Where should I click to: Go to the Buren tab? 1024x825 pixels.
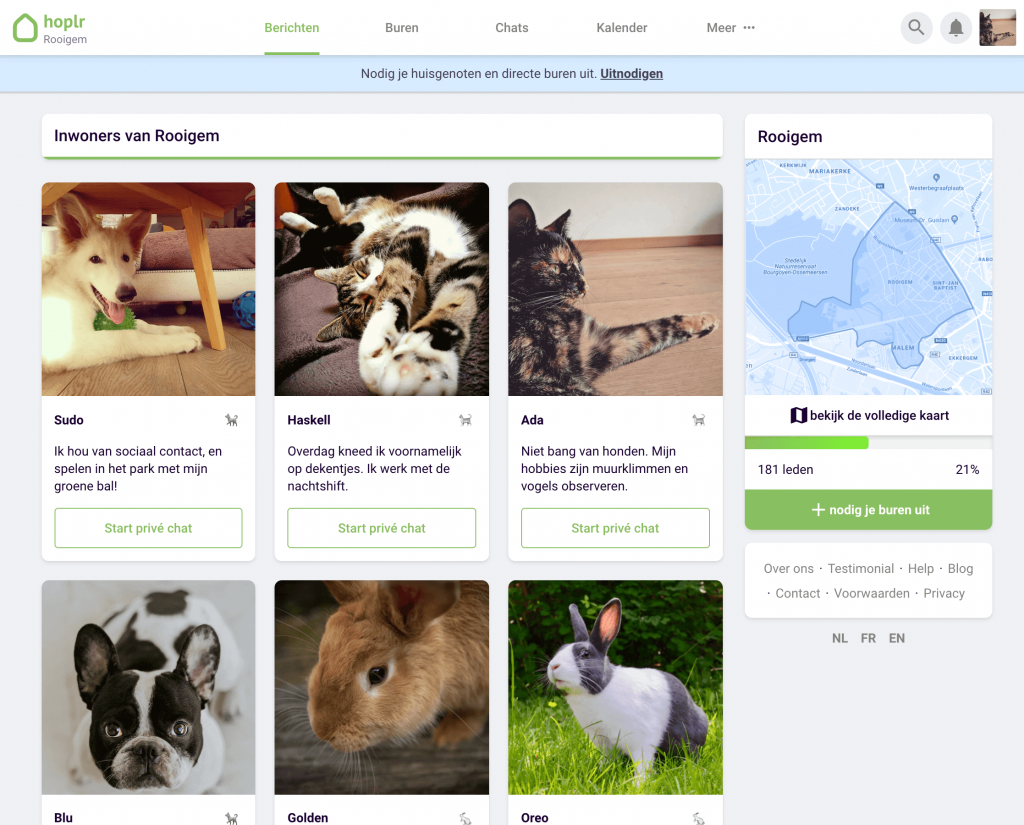402,27
